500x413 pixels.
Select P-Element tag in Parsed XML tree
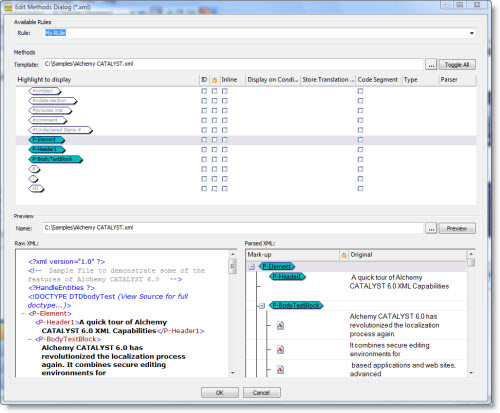coord(277,266)
